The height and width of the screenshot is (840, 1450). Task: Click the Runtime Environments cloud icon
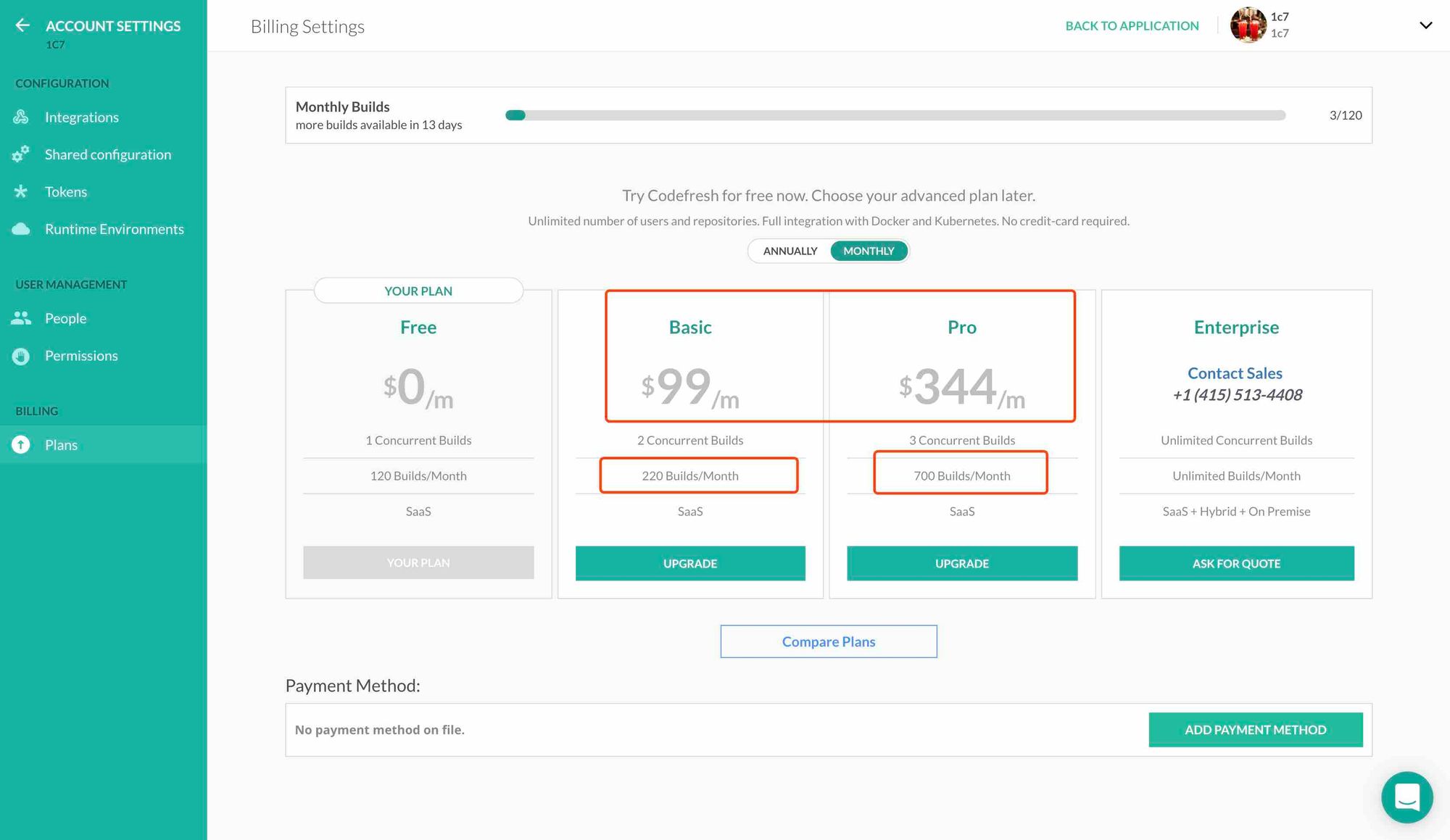click(21, 229)
